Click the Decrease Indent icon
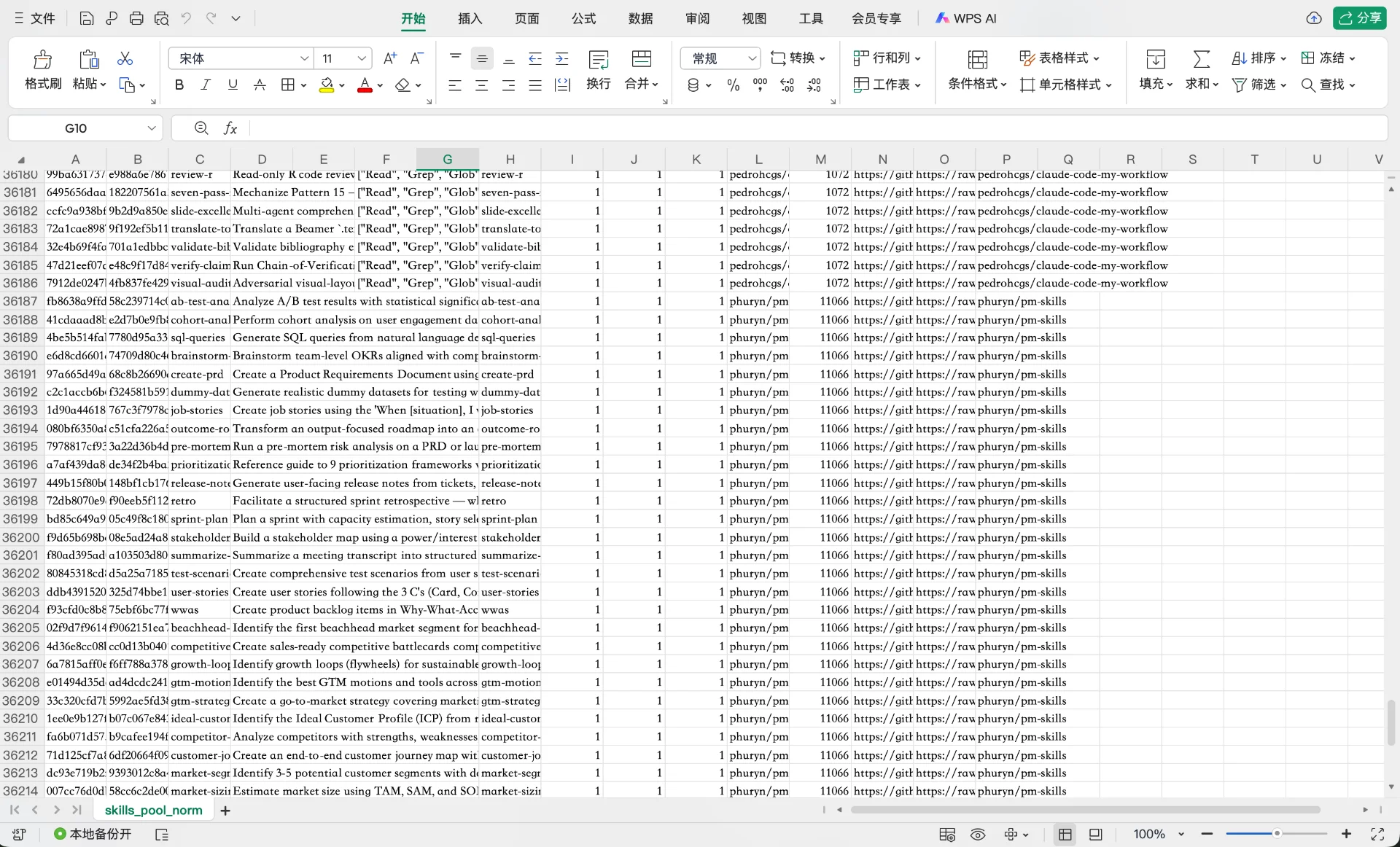 535,58
